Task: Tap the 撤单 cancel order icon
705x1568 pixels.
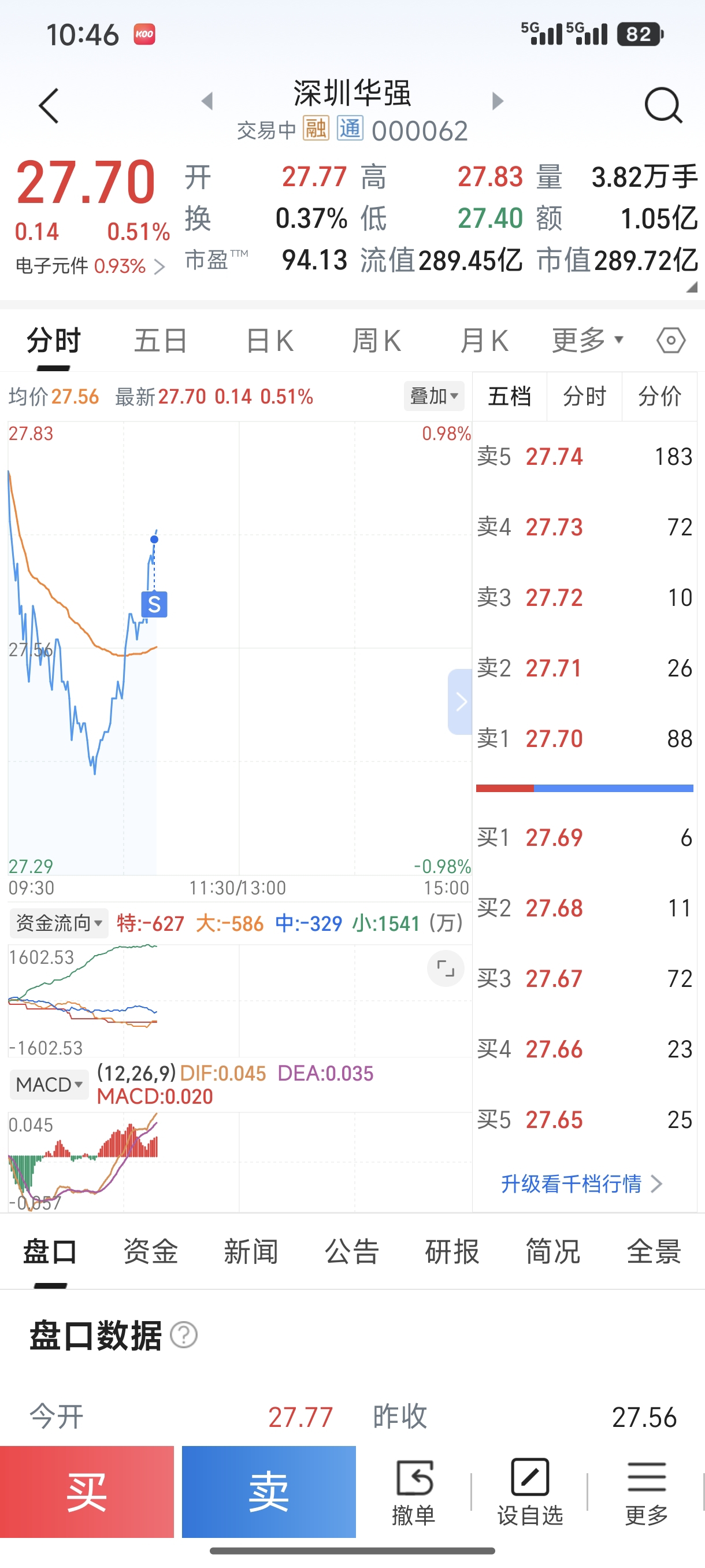Action: pos(414,1491)
